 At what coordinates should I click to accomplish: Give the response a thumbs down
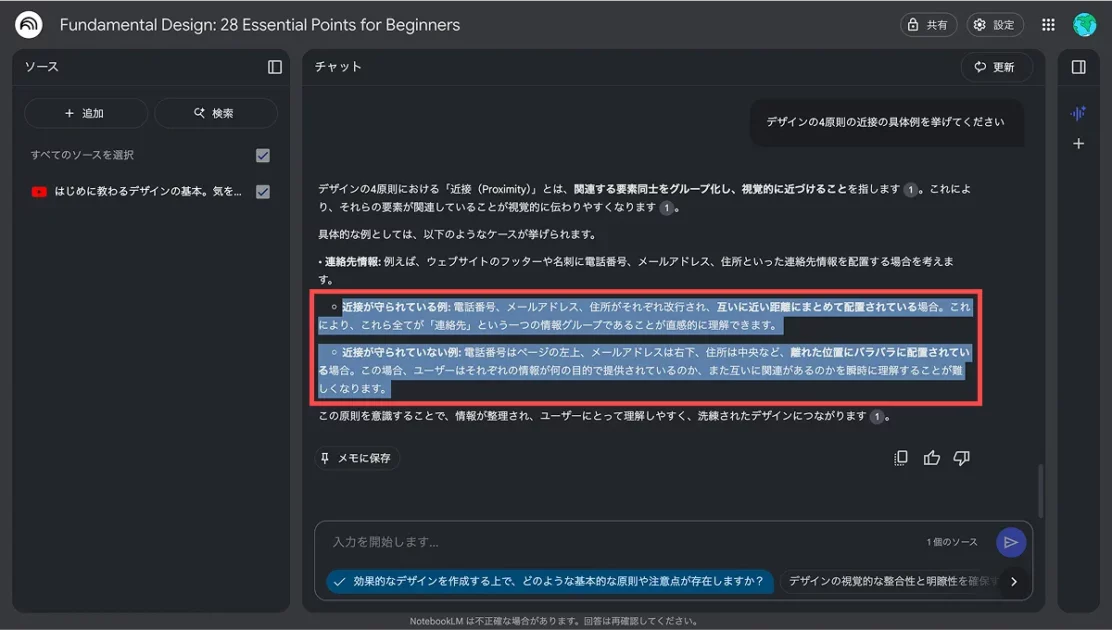962,458
